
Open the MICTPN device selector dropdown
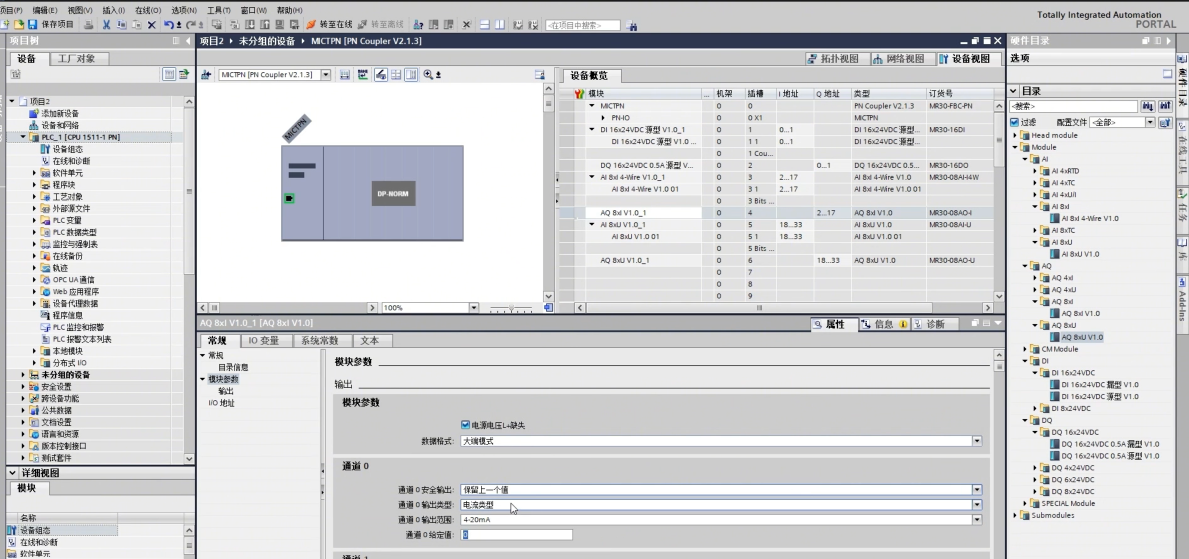point(326,74)
